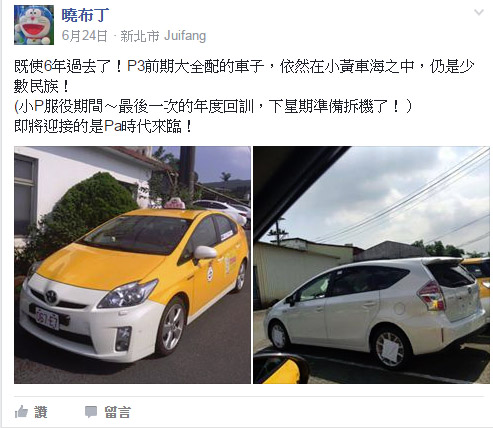The width and height of the screenshot is (493, 428).
Task: Click the 留言 comment label
Action: [x=117, y=412]
